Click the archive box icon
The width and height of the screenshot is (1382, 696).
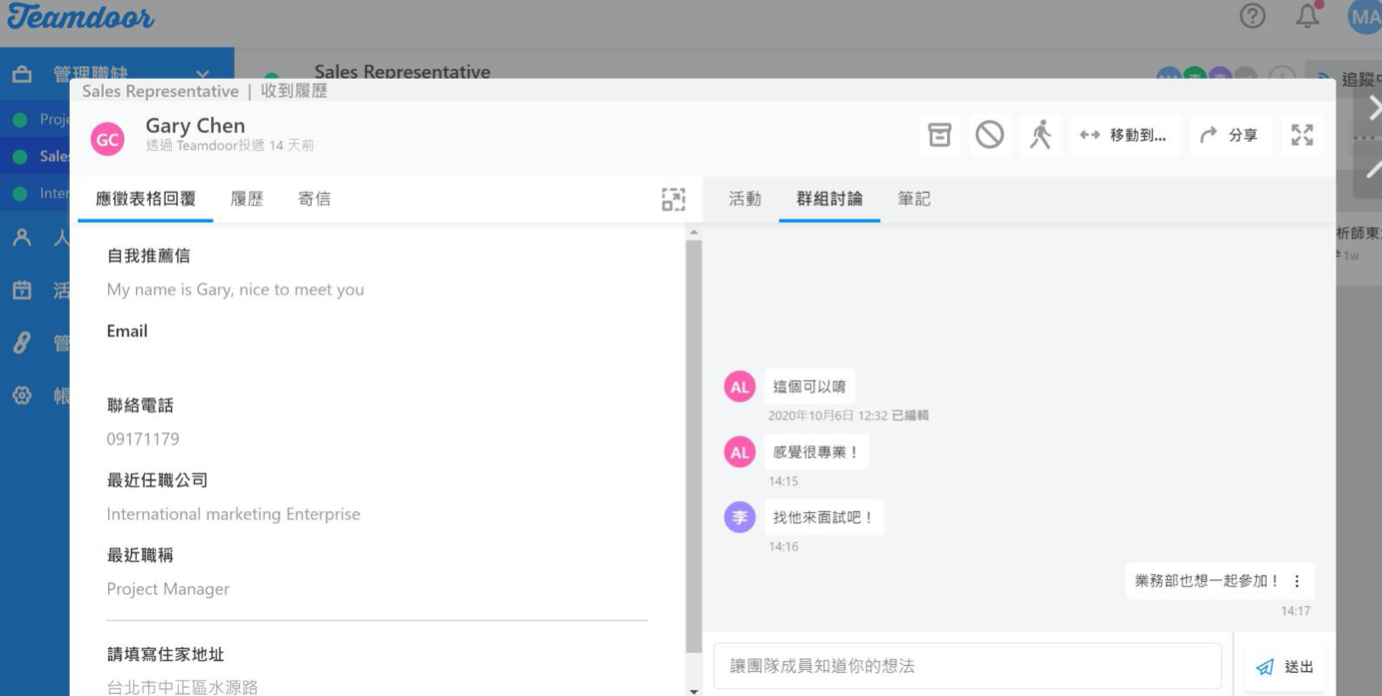940,135
